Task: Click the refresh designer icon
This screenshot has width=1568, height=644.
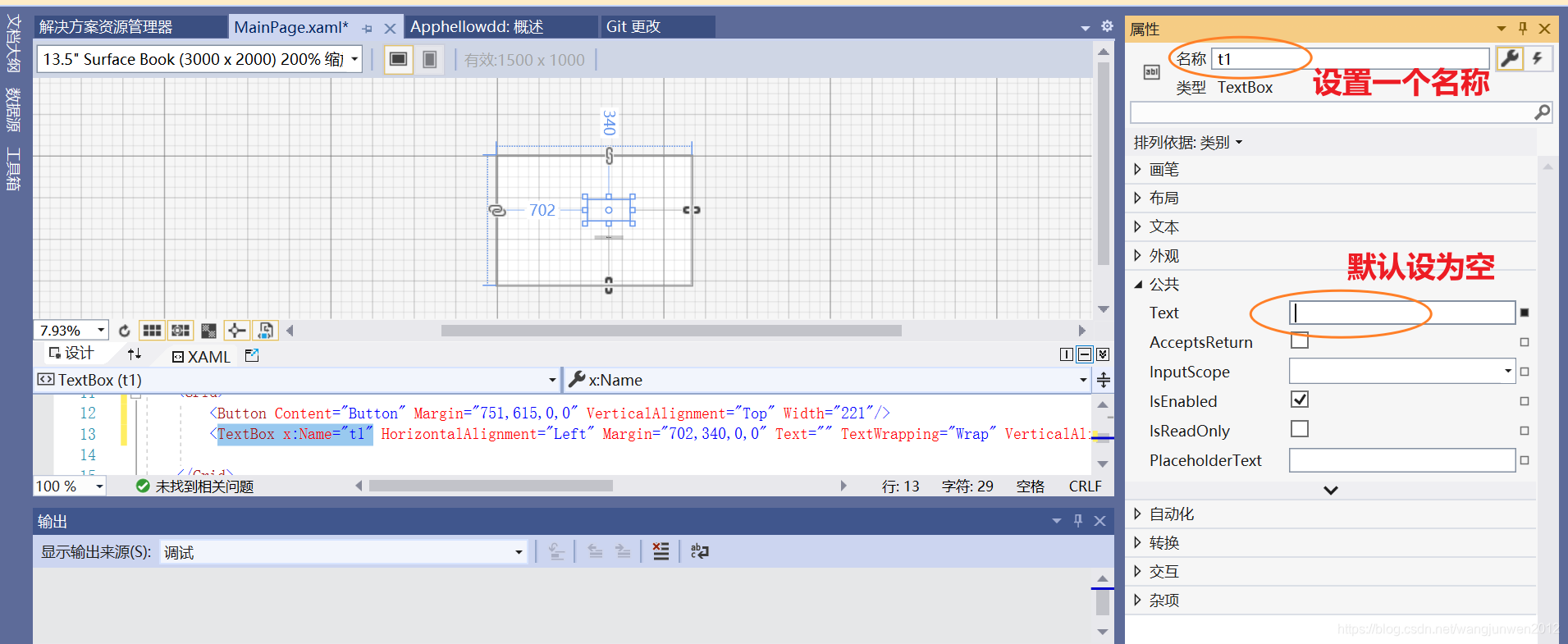Action: [x=125, y=331]
